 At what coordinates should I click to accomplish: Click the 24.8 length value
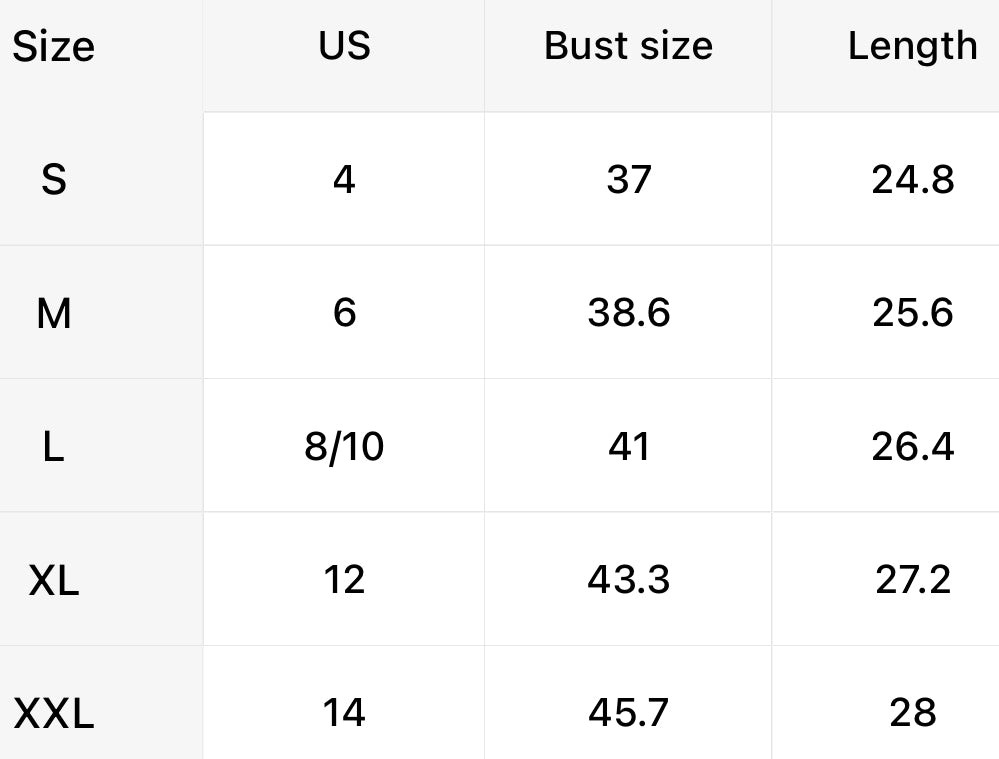pyautogui.click(x=912, y=180)
